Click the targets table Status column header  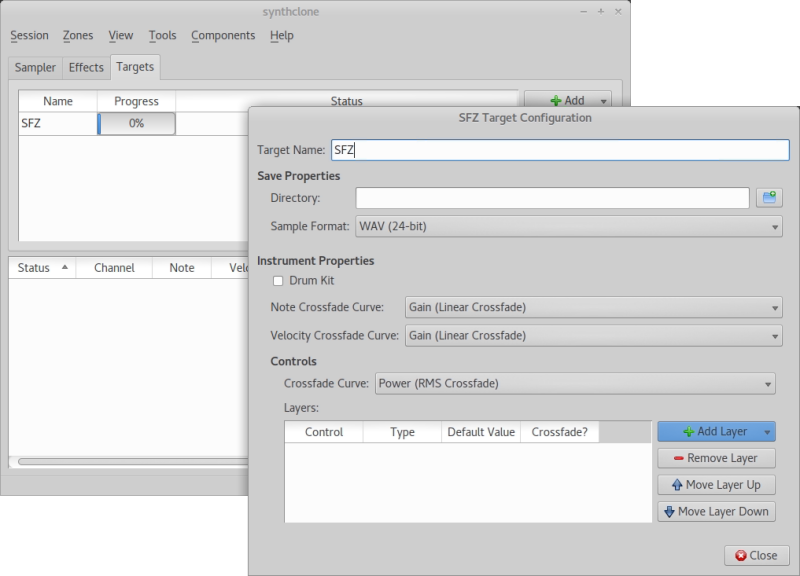click(346, 101)
